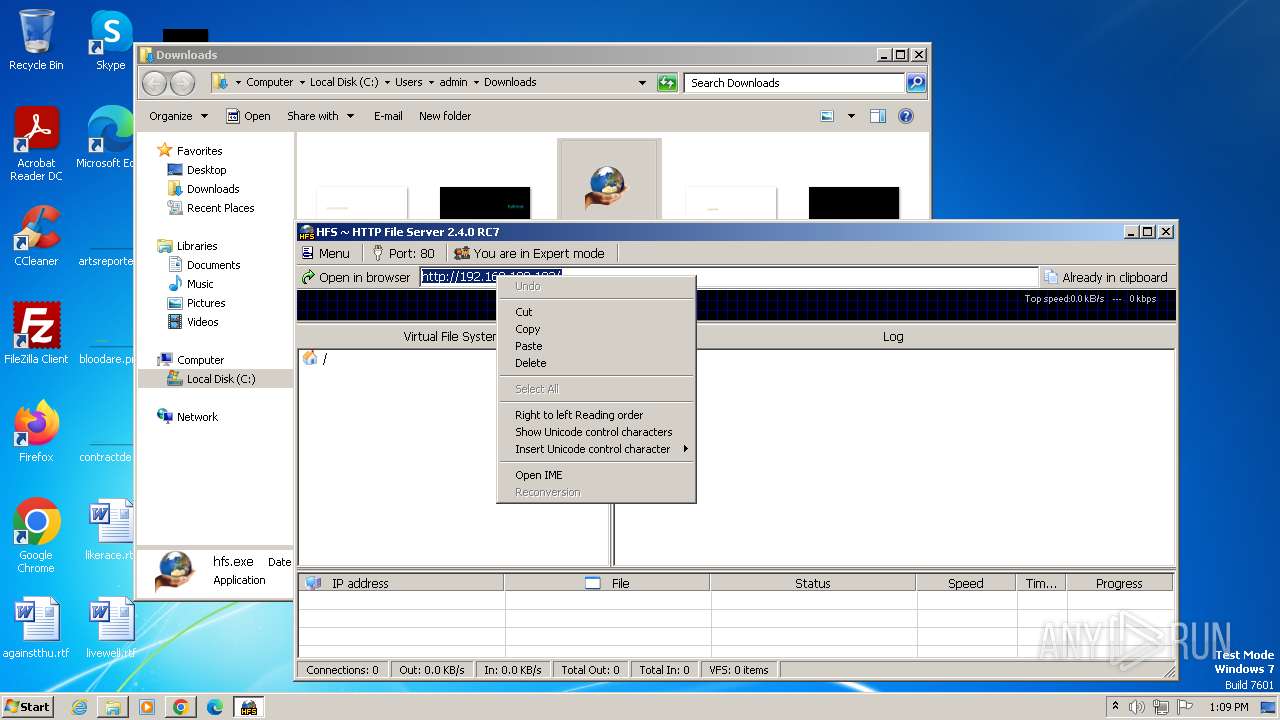Click Open button in Explorer toolbar
This screenshot has width=1280, height=720.
tap(248, 116)
